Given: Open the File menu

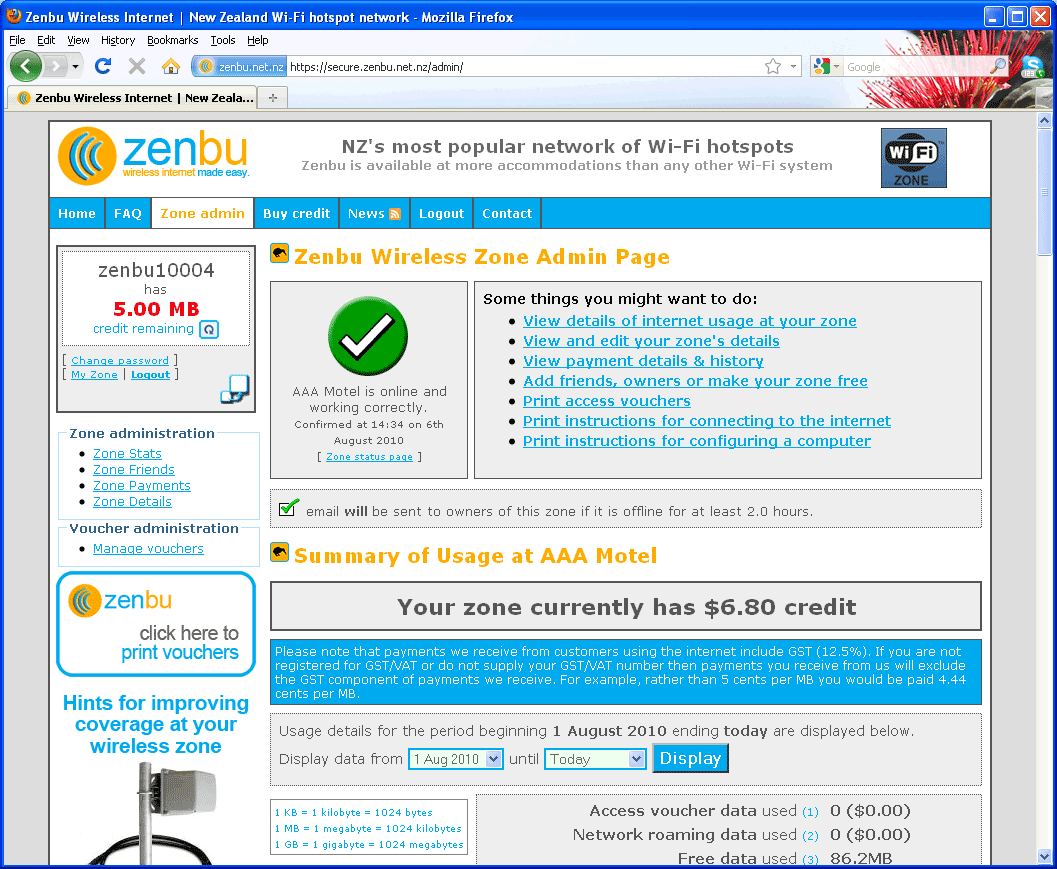Looking at the screenshot, I should [17, 40].
